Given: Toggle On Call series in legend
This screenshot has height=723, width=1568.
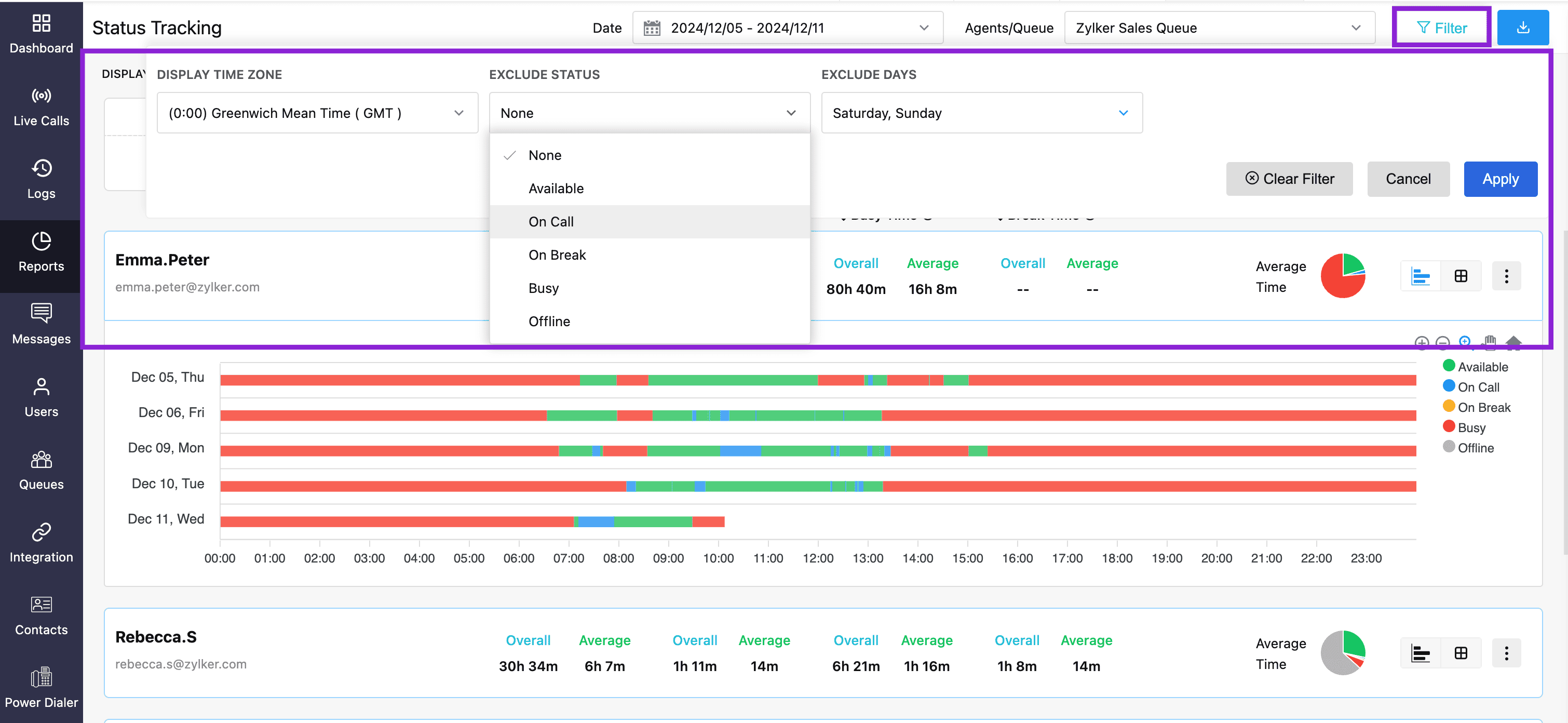Looking at the screenshot, I should (1477, 387).
